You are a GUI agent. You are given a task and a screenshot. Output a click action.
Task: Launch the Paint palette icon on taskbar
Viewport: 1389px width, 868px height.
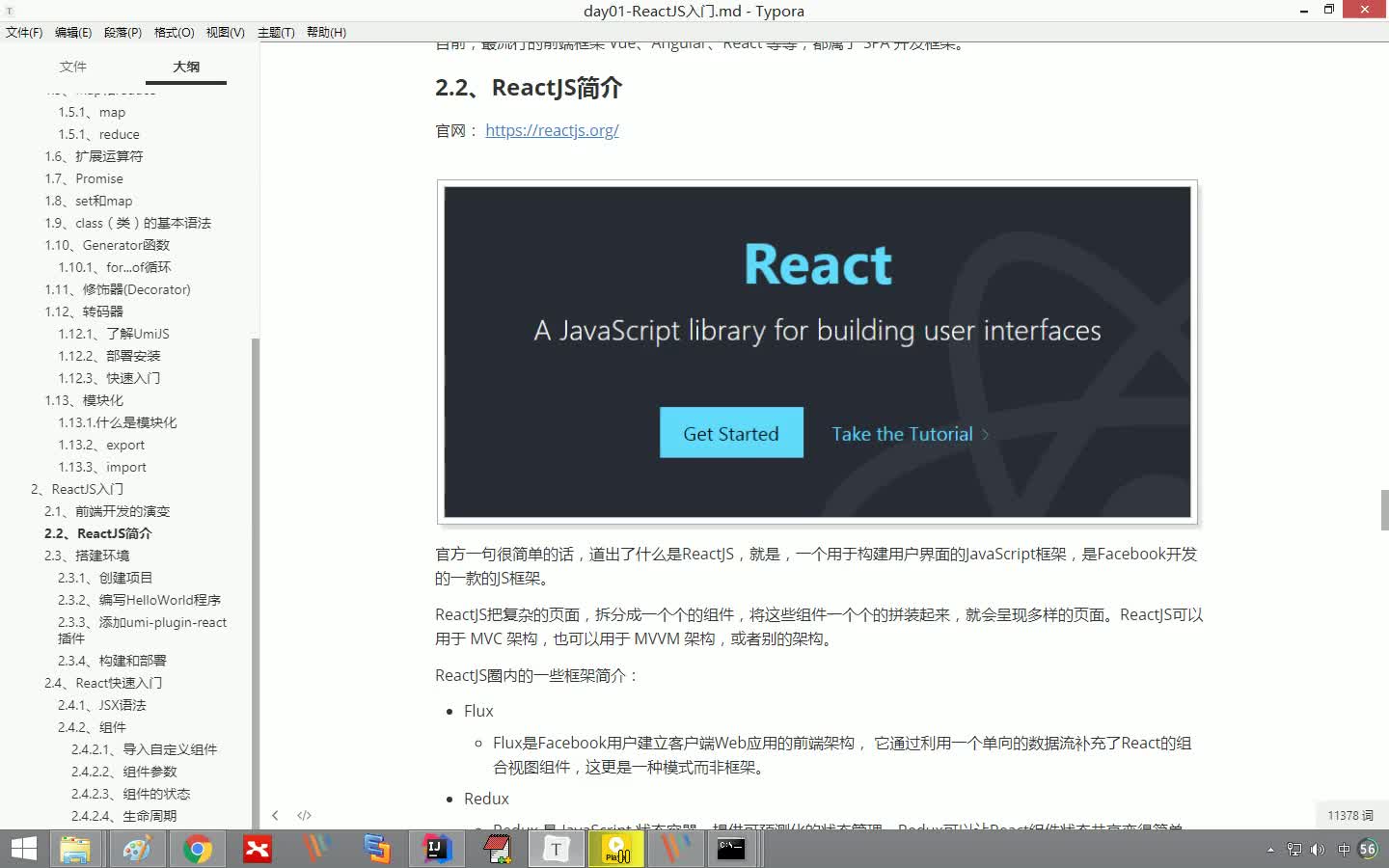point(137,849)
